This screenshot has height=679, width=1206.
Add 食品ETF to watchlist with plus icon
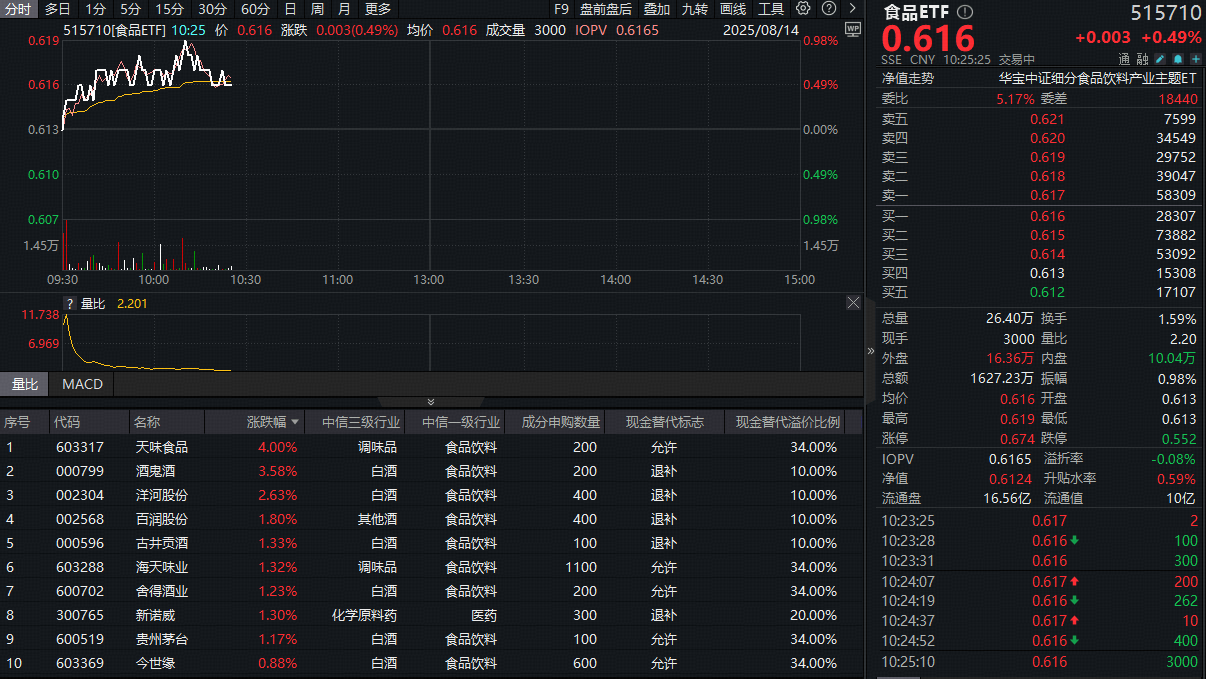click(1195, 58)
